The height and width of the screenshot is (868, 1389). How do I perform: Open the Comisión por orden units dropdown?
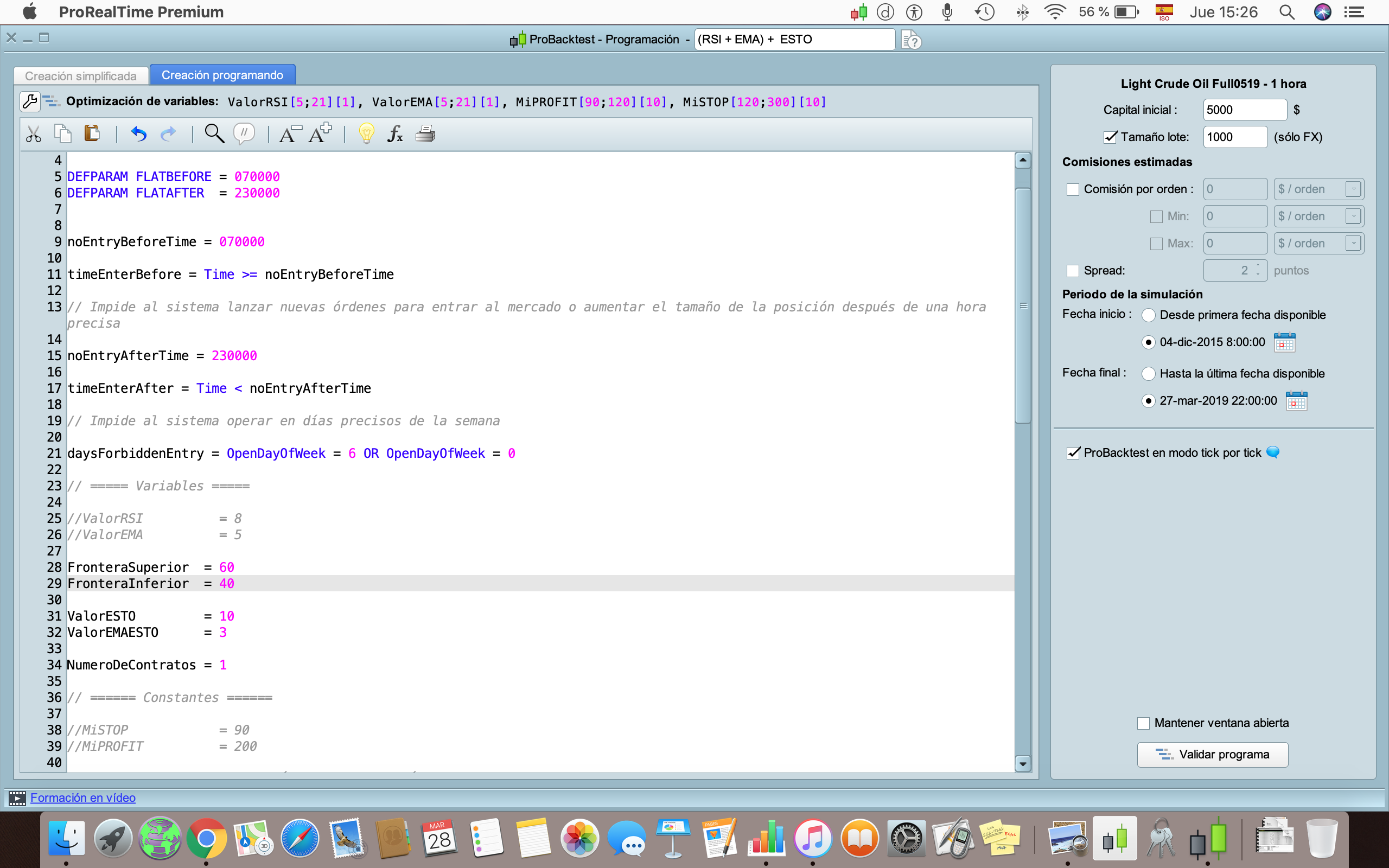click(1353, 189)
